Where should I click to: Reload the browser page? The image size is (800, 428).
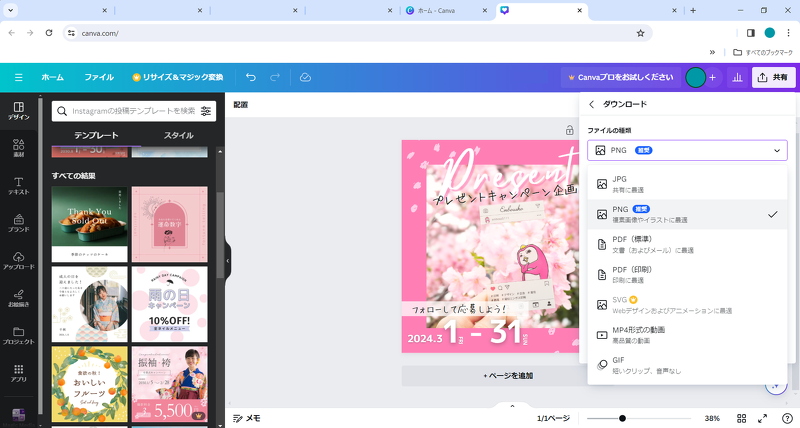(49, 33)
